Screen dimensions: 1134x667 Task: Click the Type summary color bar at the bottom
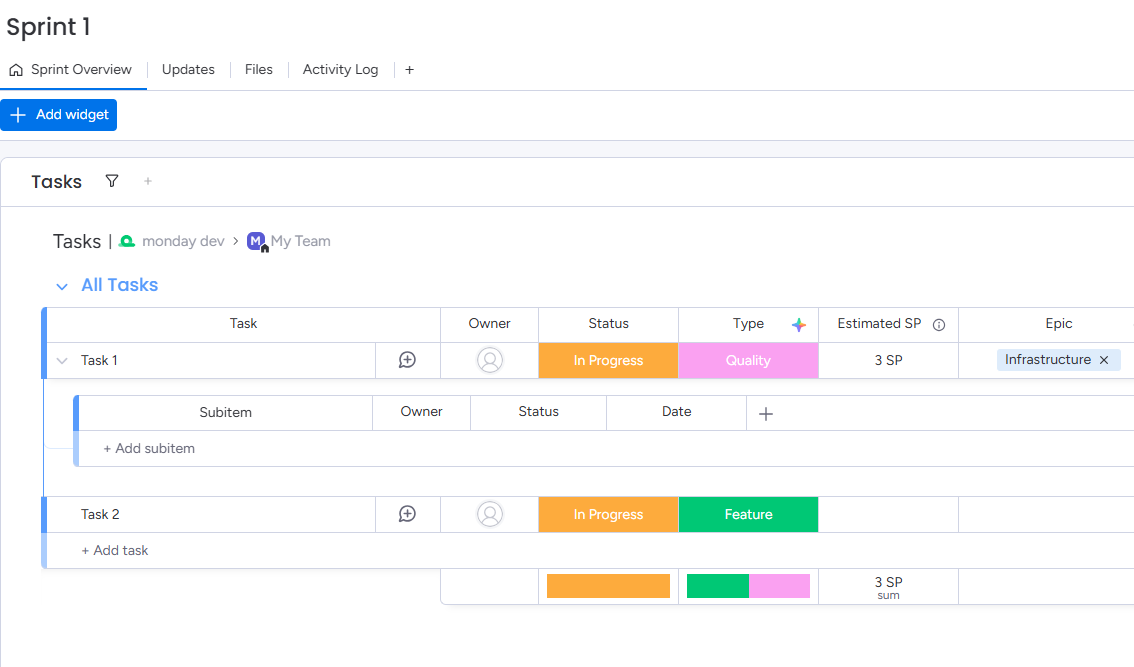pyautogui.click(x=748, y=585)
